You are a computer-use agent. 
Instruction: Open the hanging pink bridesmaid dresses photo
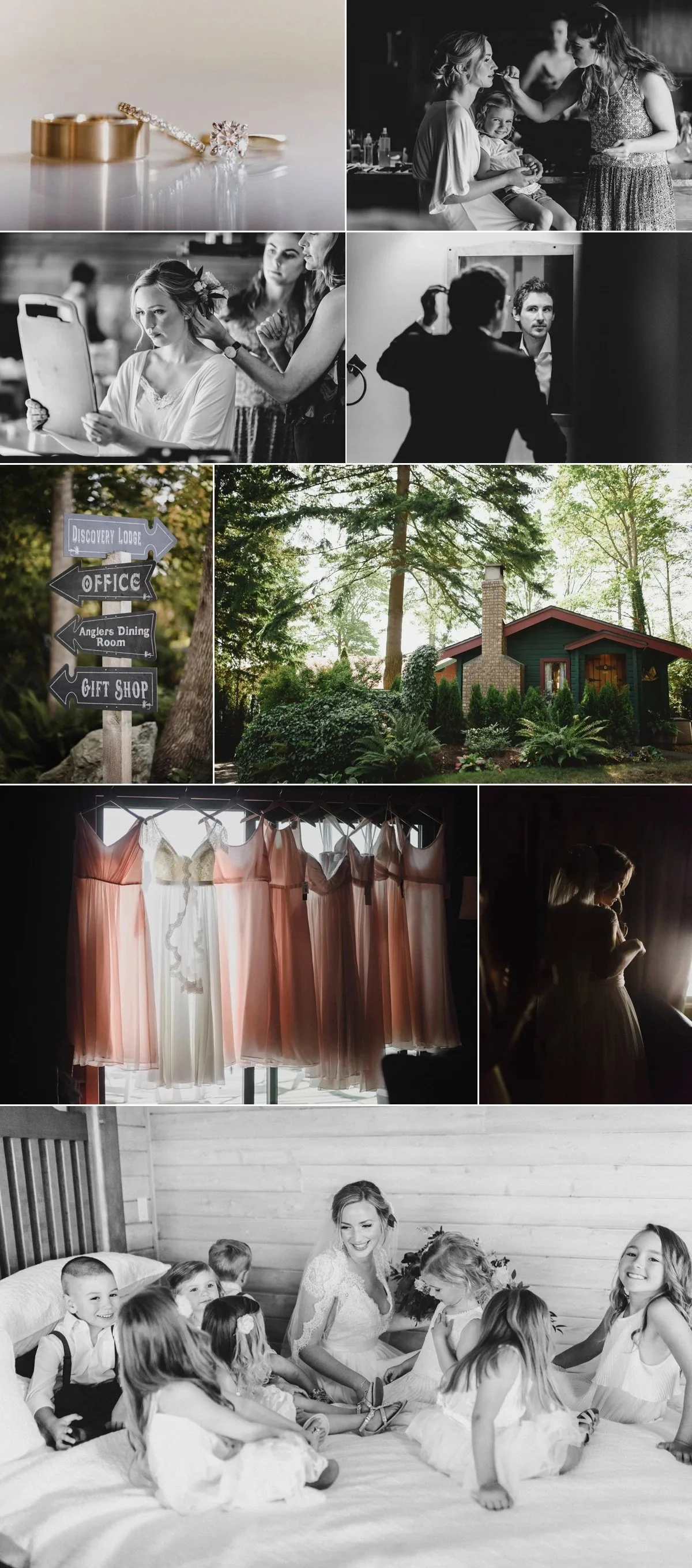click(239, 945)
